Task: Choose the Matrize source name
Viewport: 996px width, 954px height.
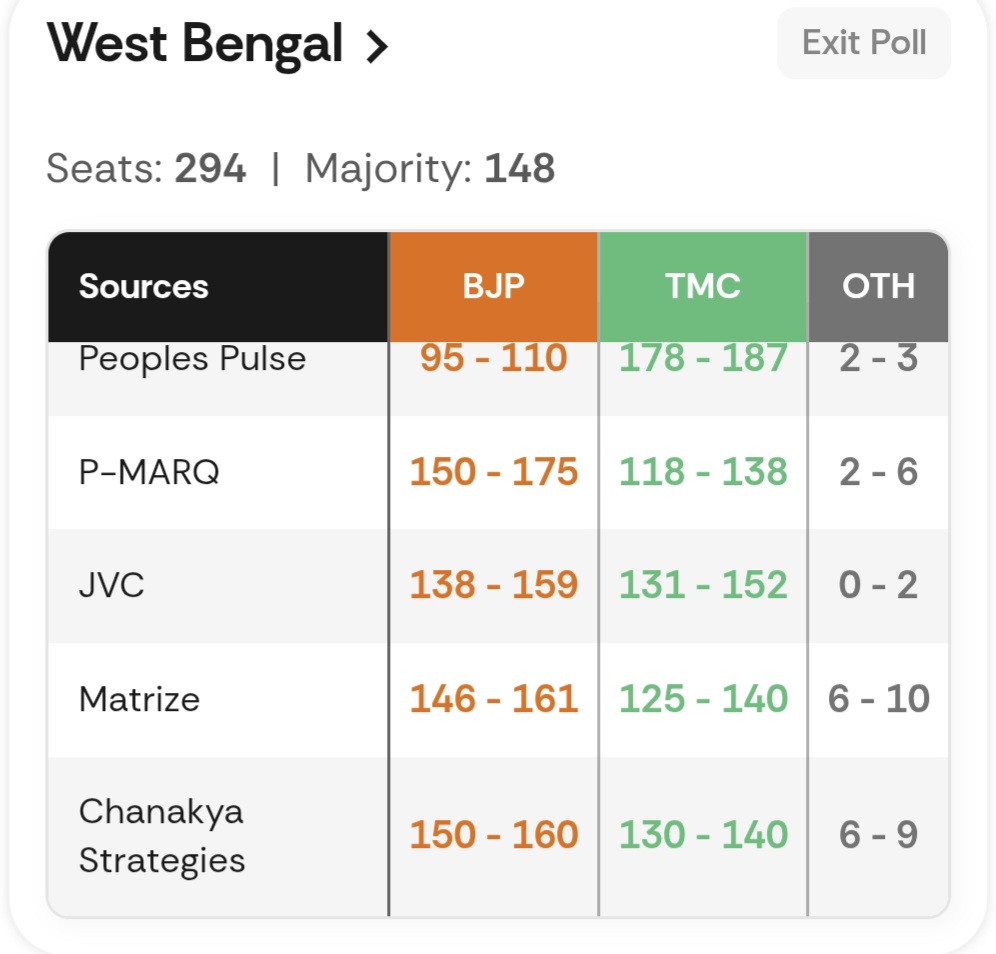Action: [139, 699]
